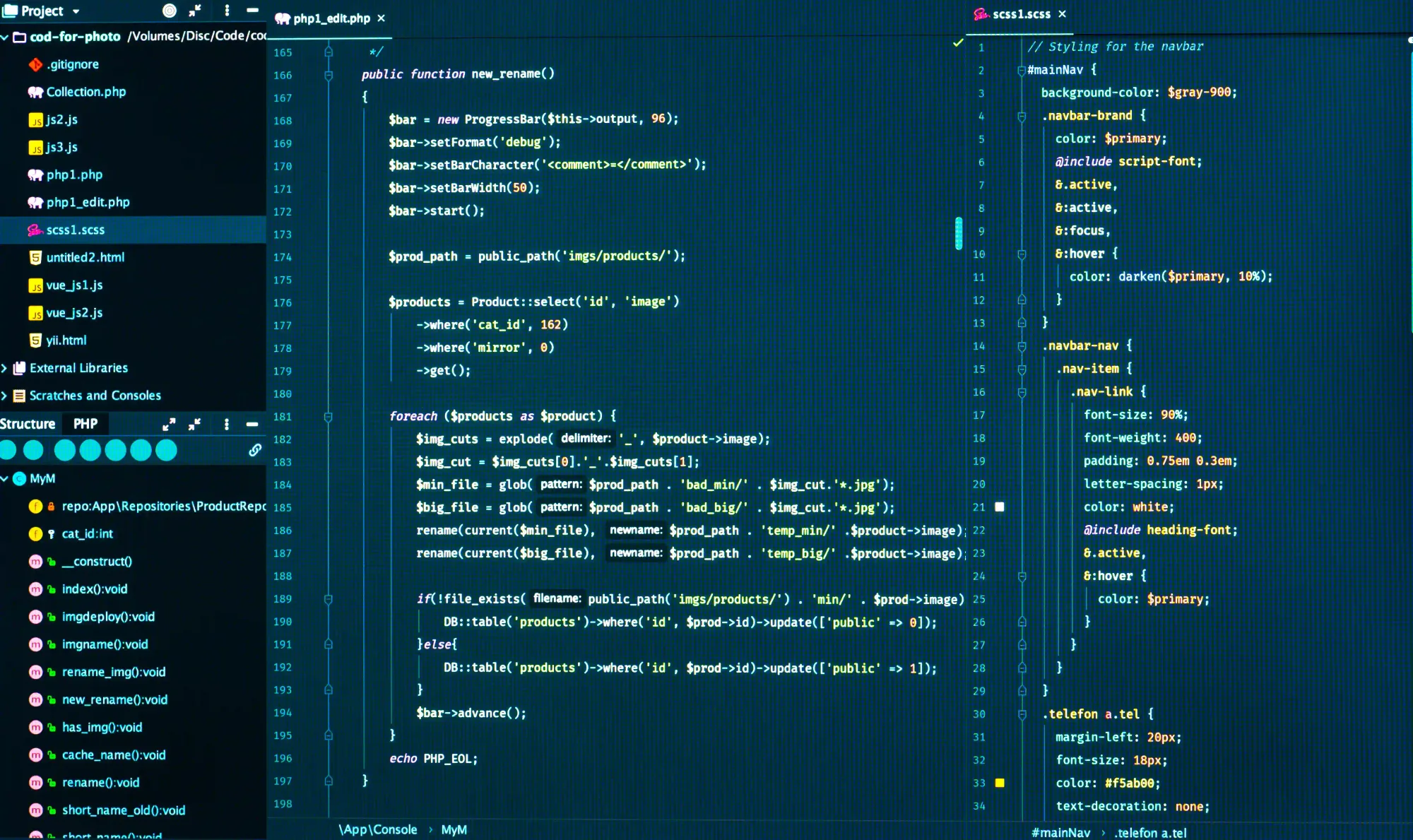Click Expand All in Structure panel
This screenshot has height=840, width=1413.
tap(169, 424)
